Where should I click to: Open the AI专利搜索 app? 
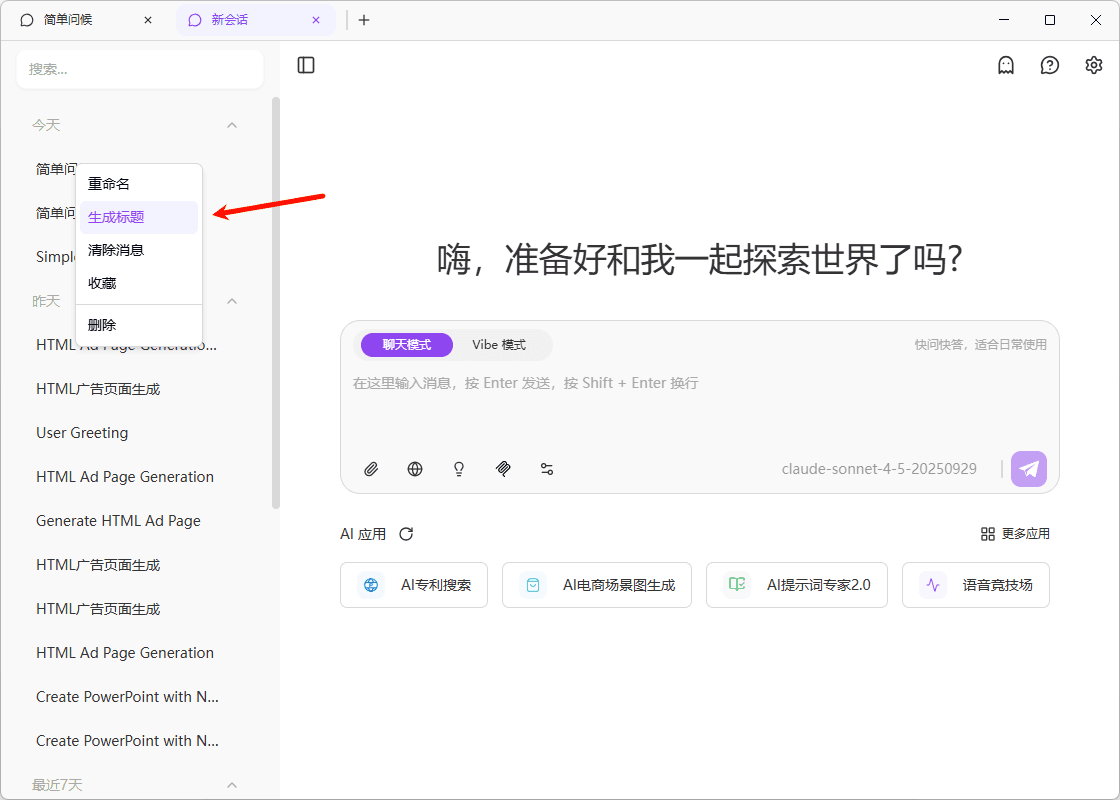point(414,585)
